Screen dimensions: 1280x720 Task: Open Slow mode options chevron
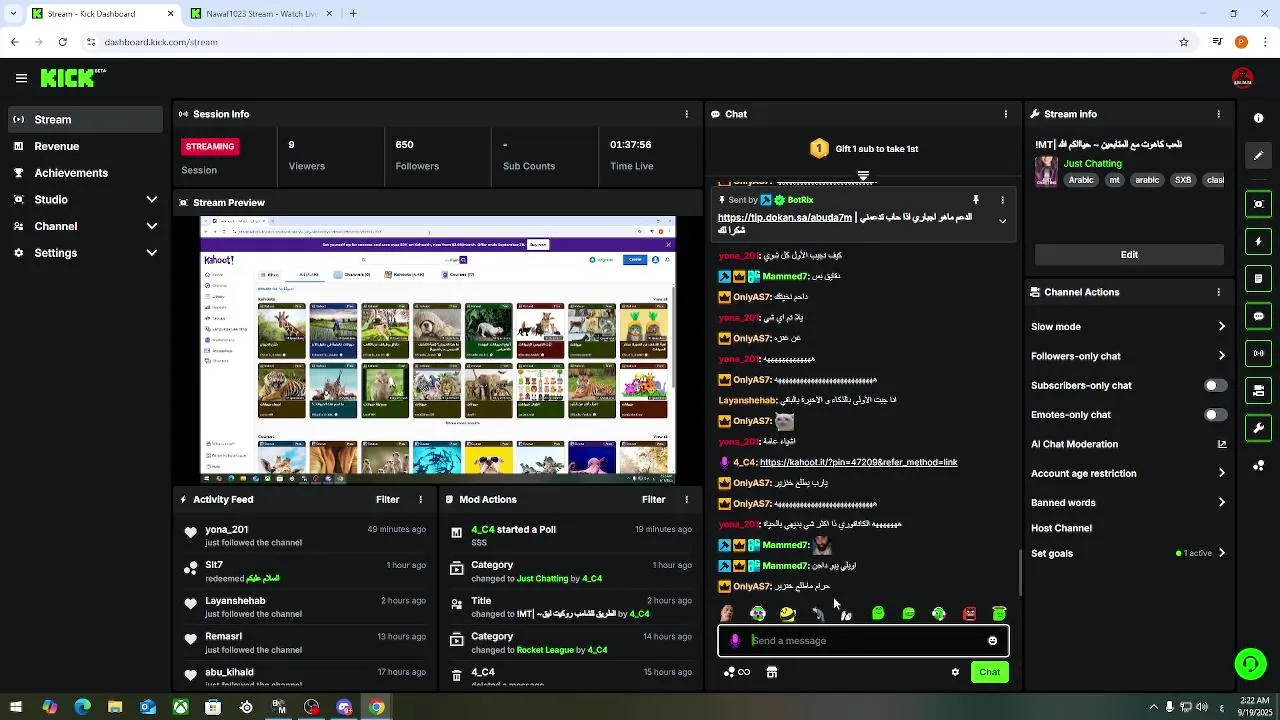point(1221,326)
